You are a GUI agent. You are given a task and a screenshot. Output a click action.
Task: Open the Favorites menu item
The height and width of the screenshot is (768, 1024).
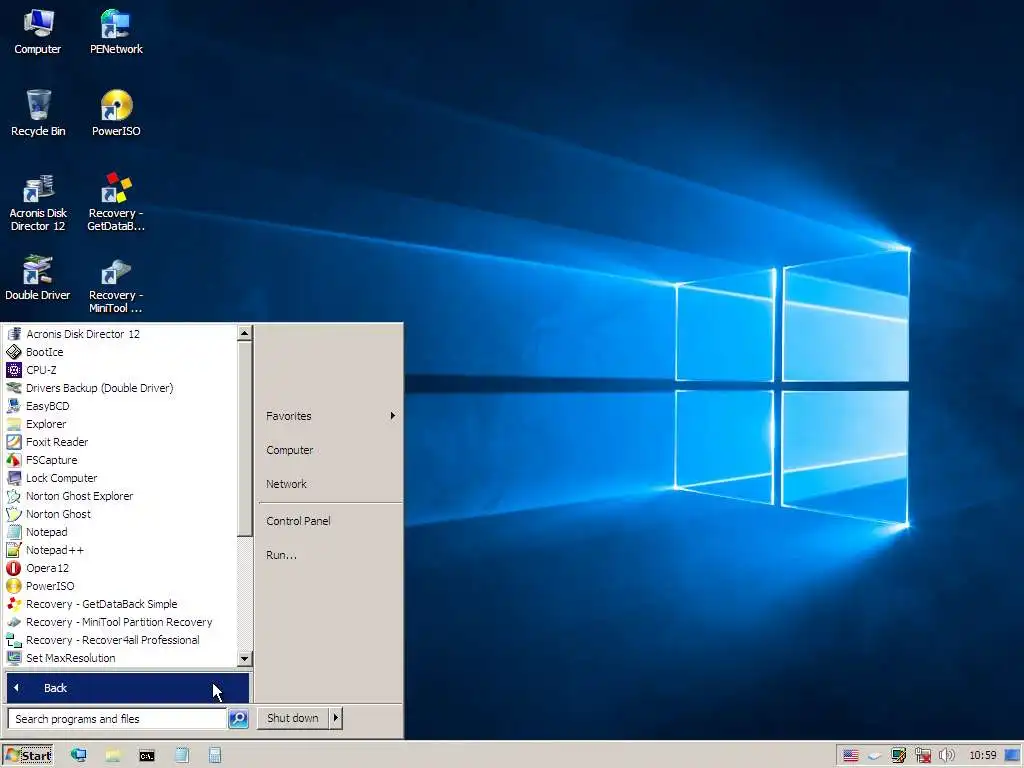pyautogui.click(x=330, y=416)
